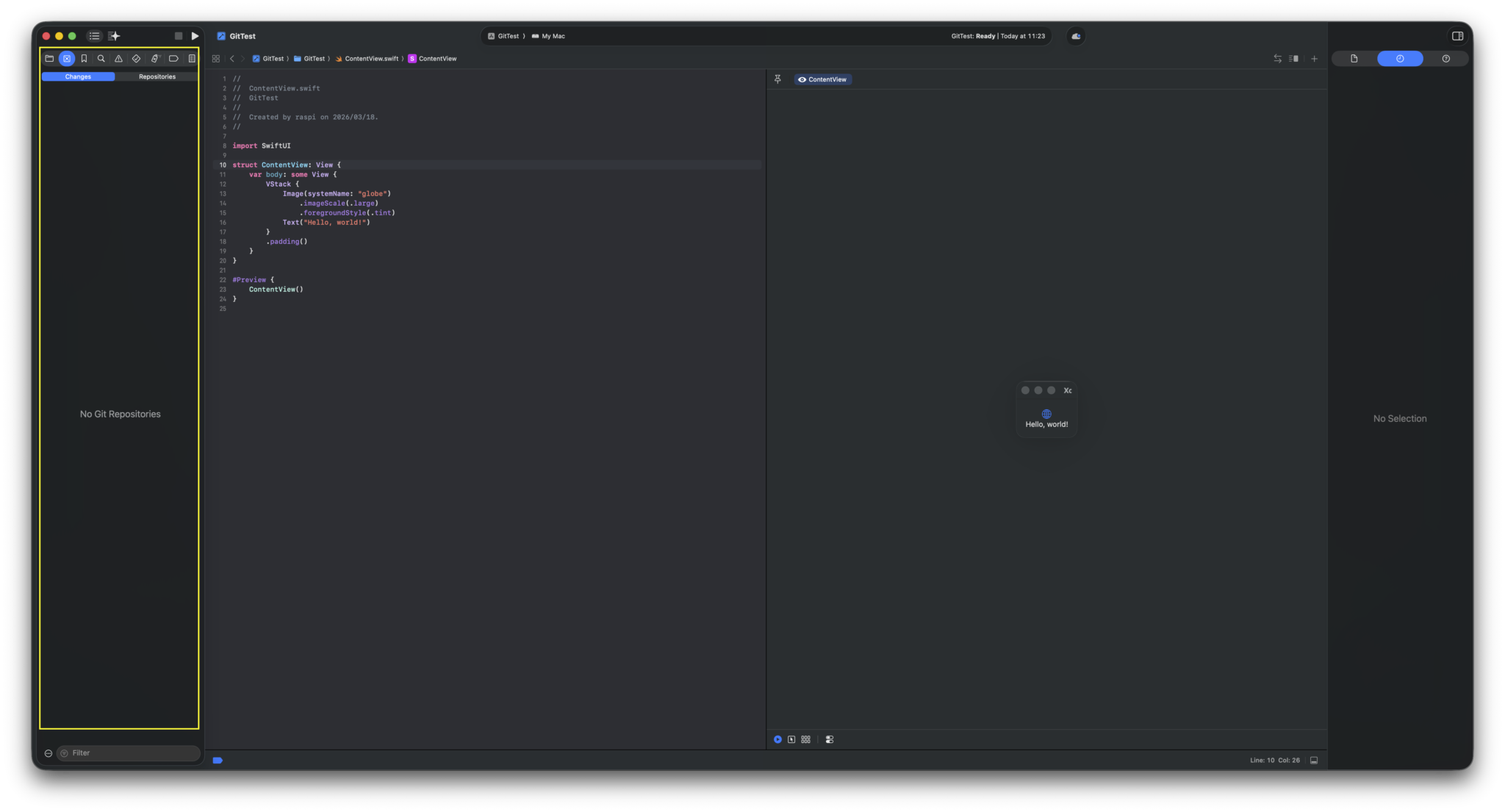1505x812 pixels.
Task: Select the ContentView preview chip
Action: 822,79
